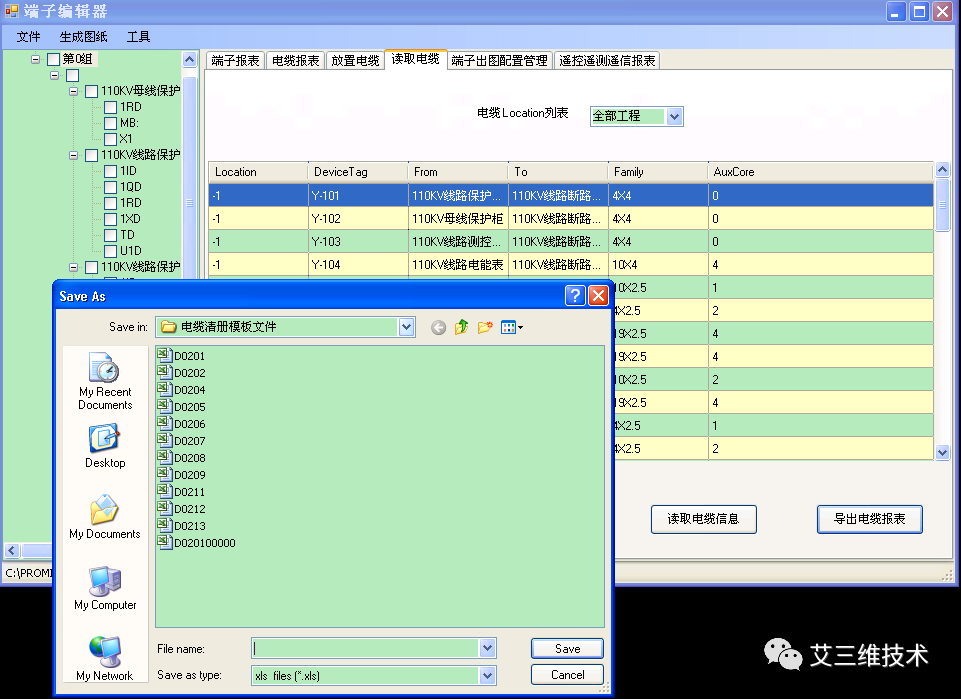Switch to the 电缆报表 tab
Screen dimensions: 961x699
tap(293, 59)
